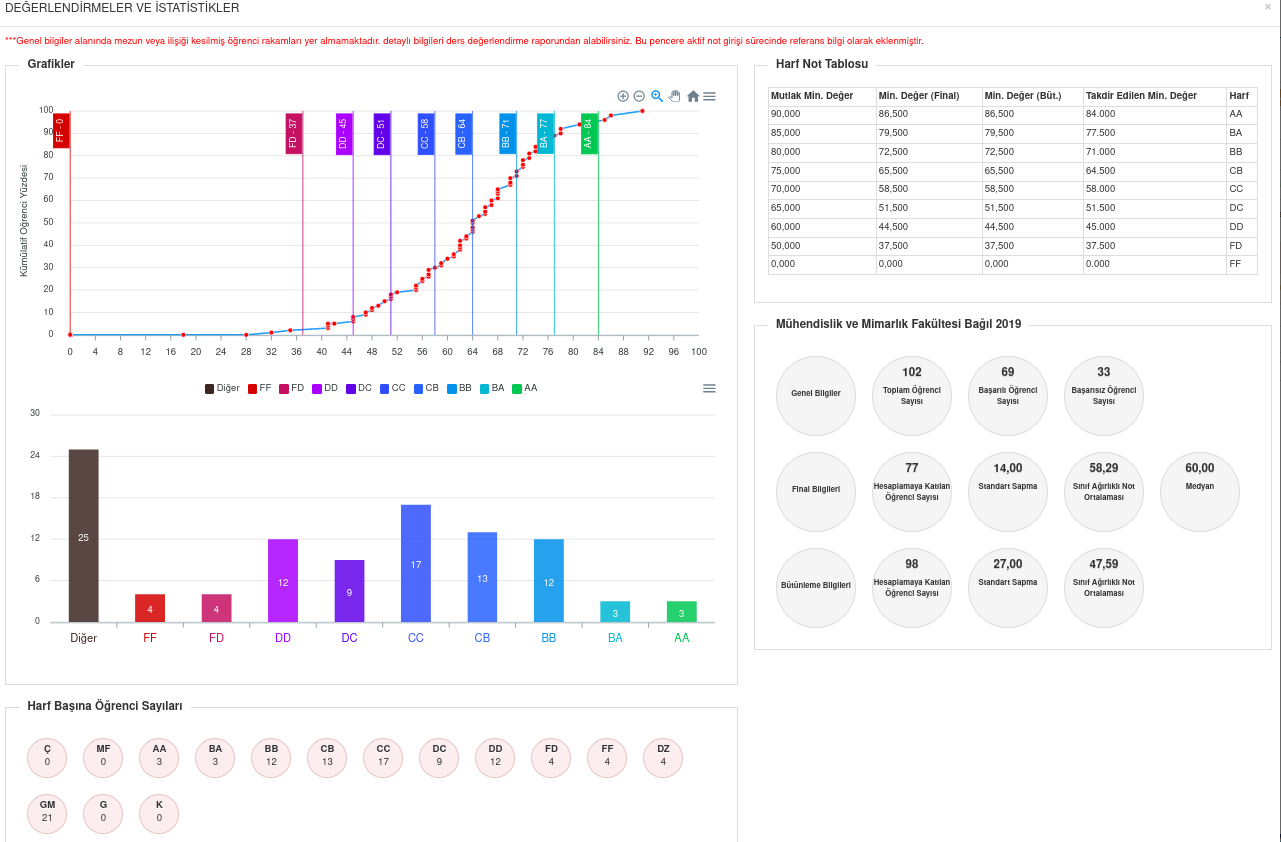Screen dimensions: 1281x842
Task: Click the red FF - 0 threshold marker
Action: click(x=60, y=130)
